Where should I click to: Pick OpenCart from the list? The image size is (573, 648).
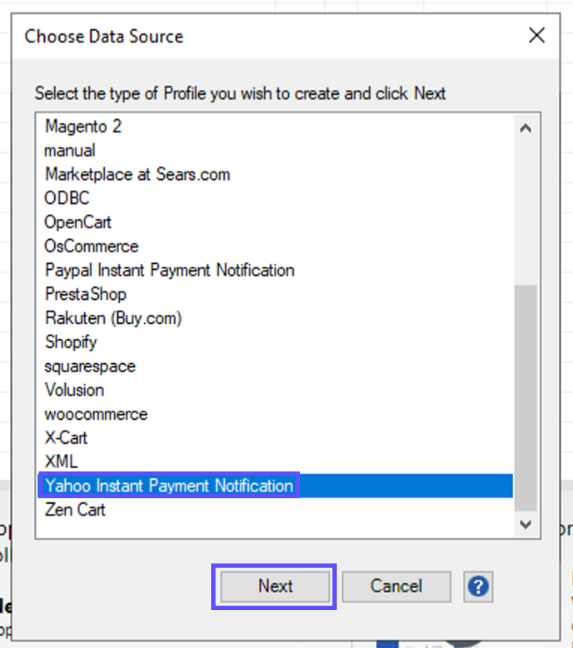click(x=78, y=222)
